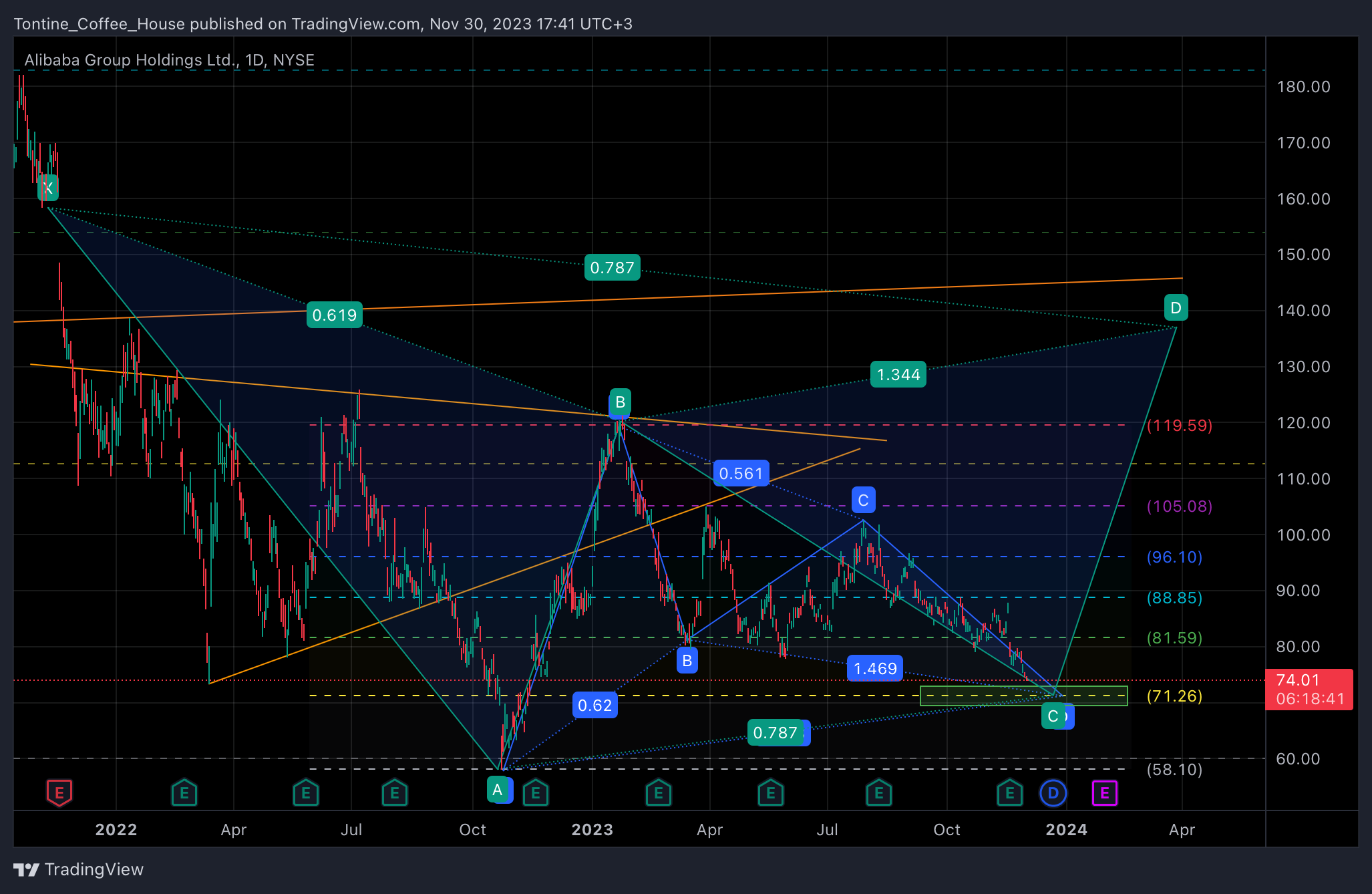This screenshot has height=894, width=1372.
Task: Click the 180.00 price axis label
Action: point(1303,86)
